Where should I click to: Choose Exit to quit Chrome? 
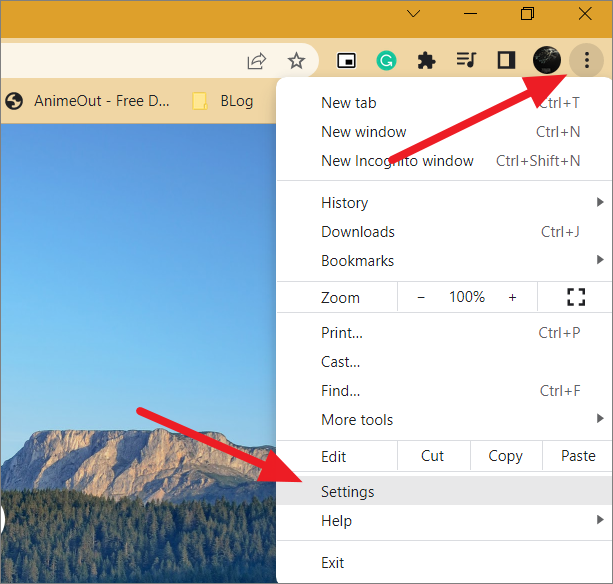[444, 563]
